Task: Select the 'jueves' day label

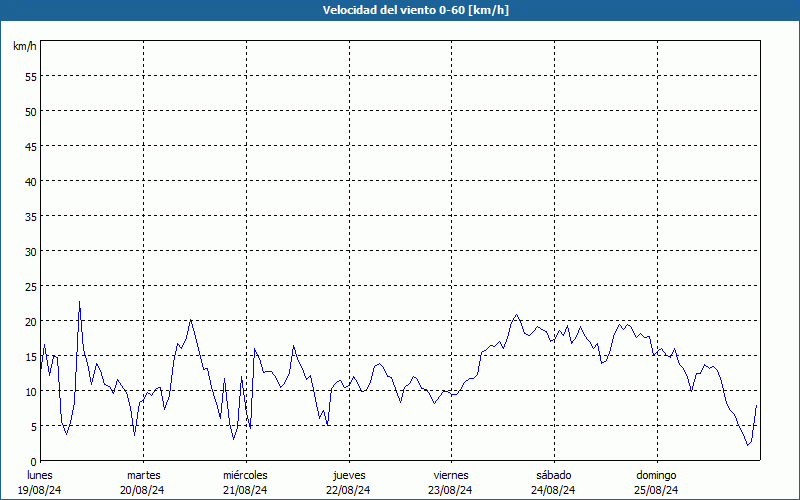Action: tap(348, 475)
